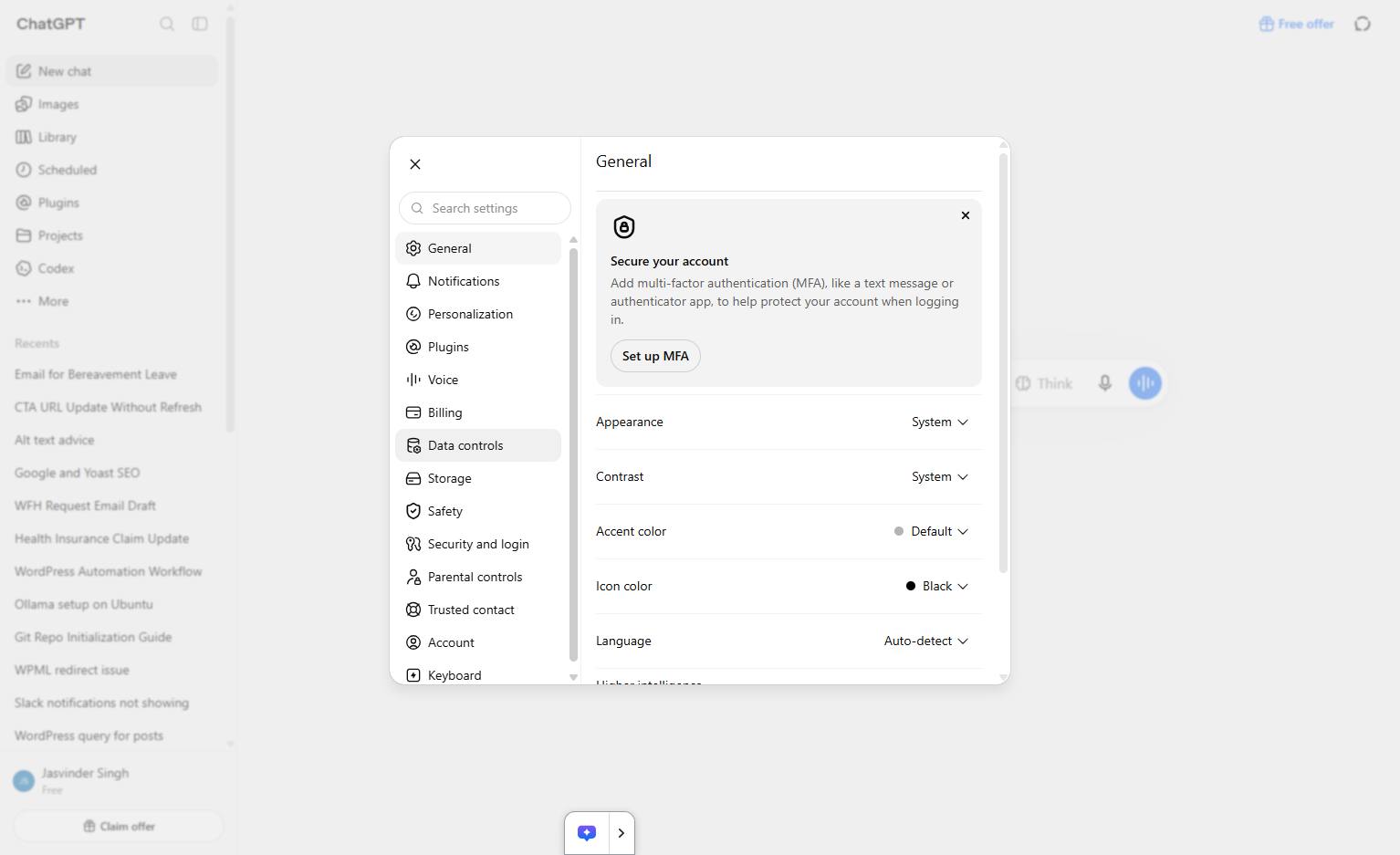
Task: Click the main sidebar vertical scrollbar
Action: 231,224
